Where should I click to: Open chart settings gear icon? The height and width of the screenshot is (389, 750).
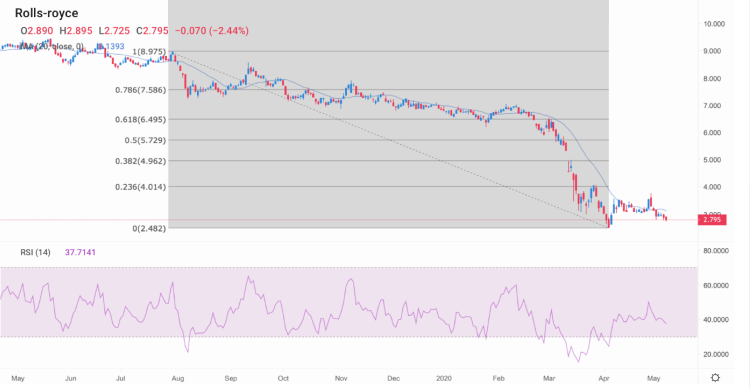pyautogui.click(x=715, y=378)
